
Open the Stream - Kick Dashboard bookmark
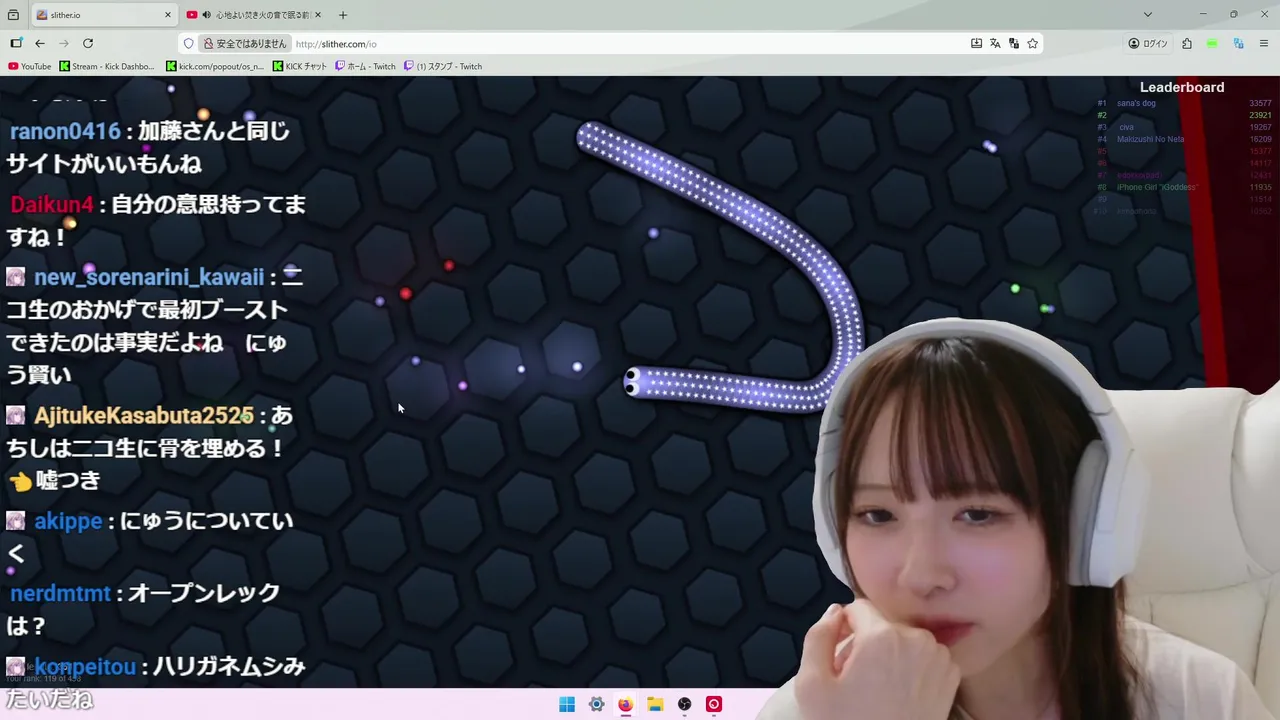click(x=107, y=66)
